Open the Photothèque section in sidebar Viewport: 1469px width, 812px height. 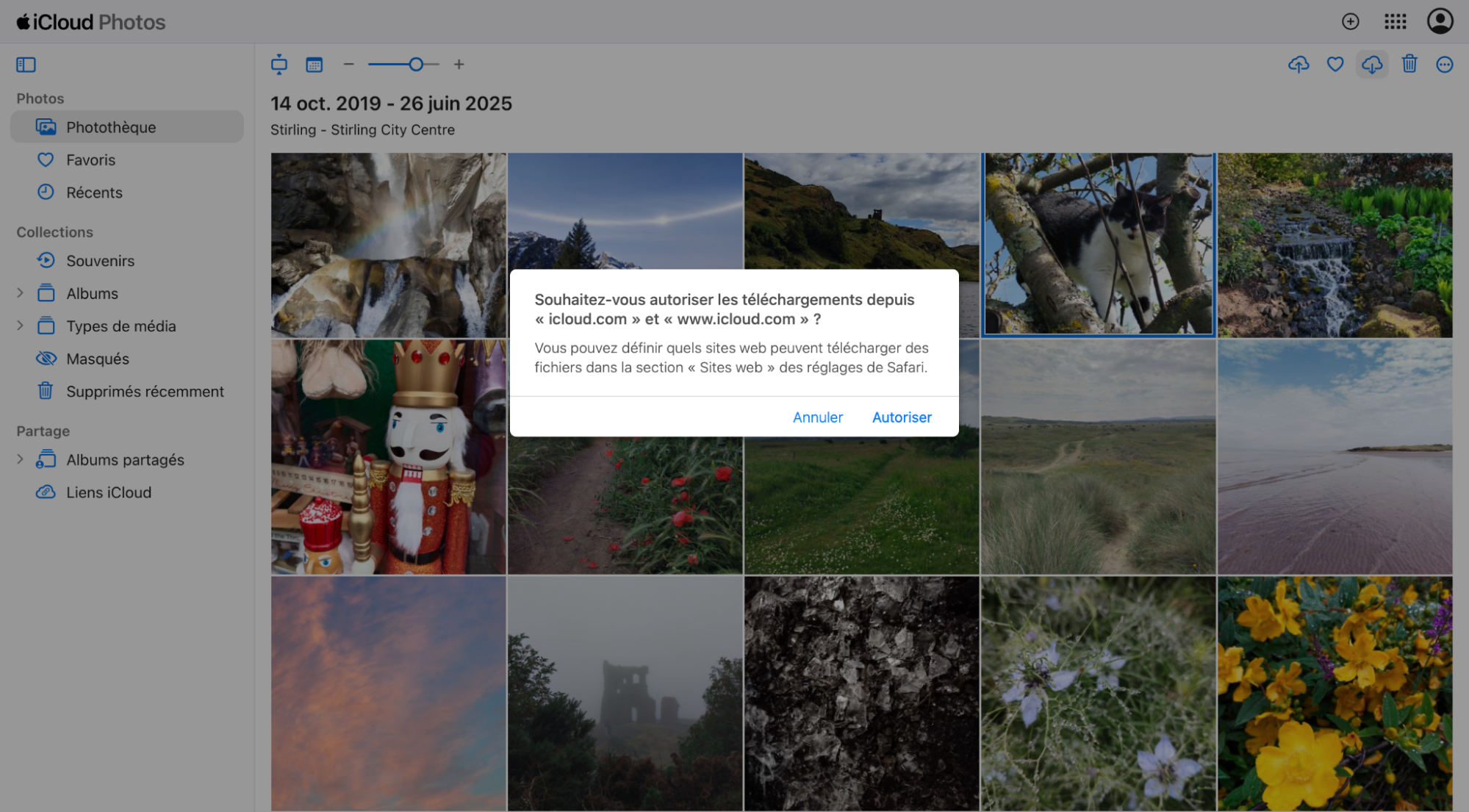coord(111,126)
